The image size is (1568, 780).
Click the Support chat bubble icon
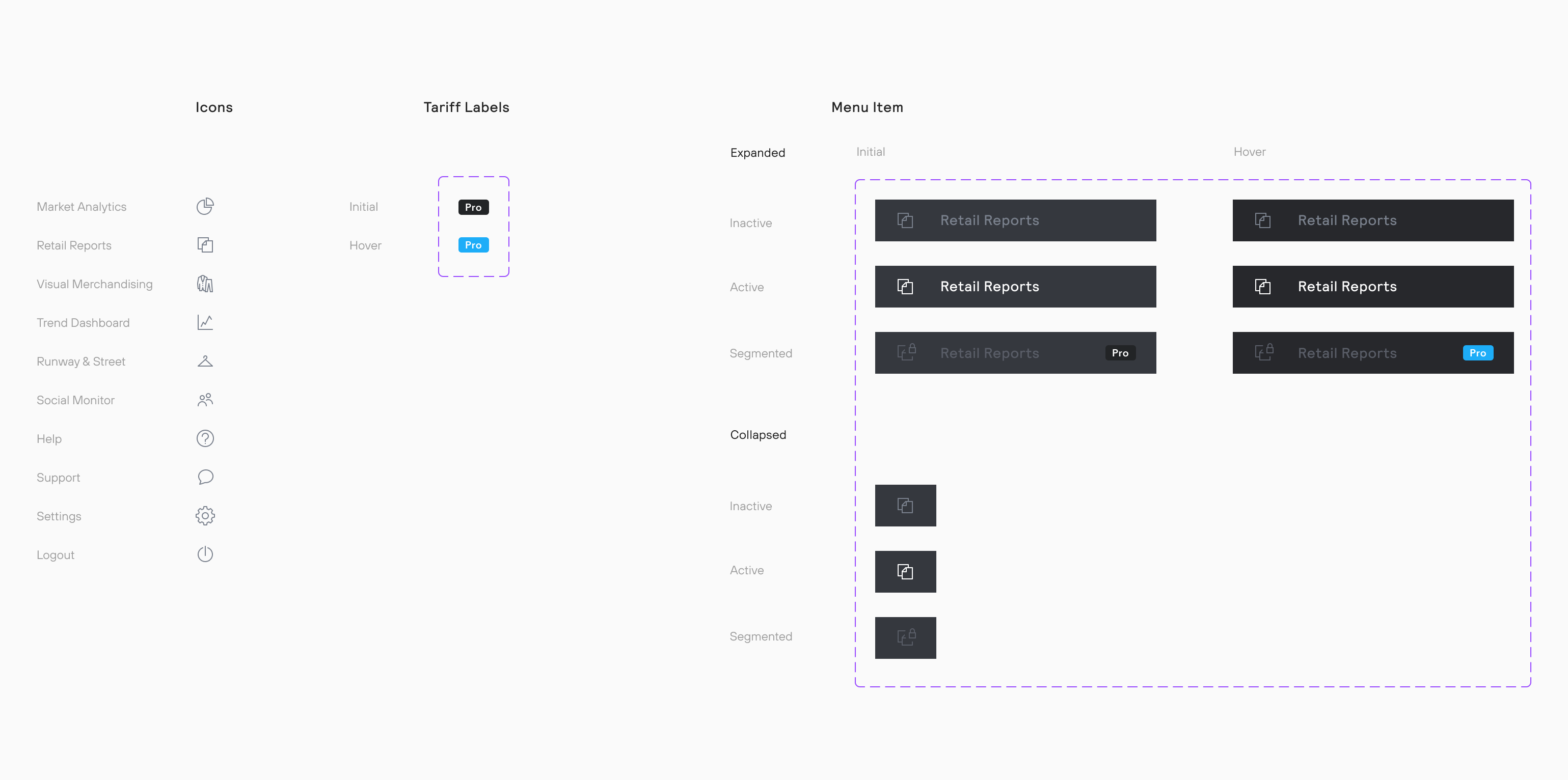pos(204,477)
